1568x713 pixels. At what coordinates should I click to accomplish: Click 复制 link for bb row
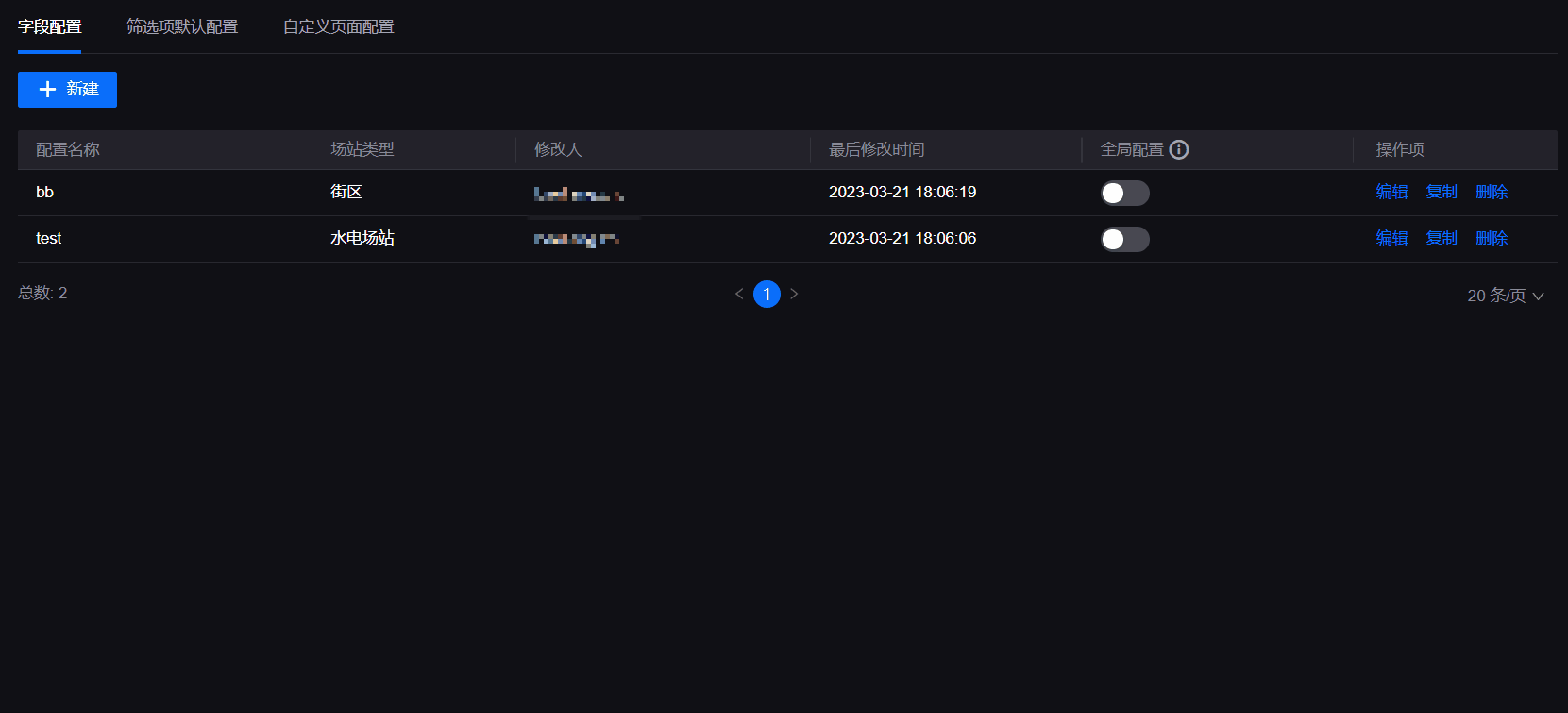[x=1442, y=192]
